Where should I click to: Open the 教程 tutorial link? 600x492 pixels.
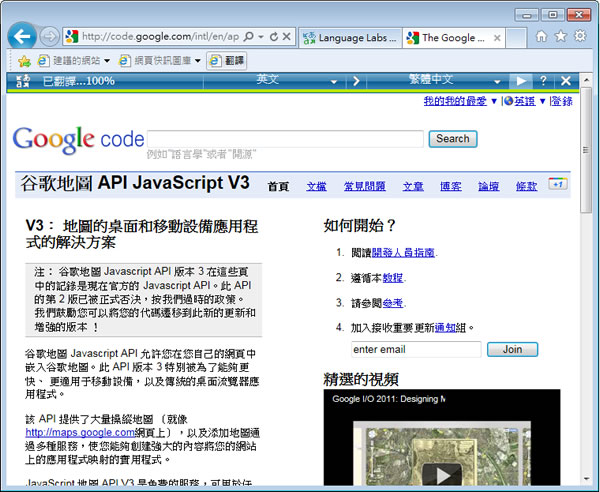393,278
